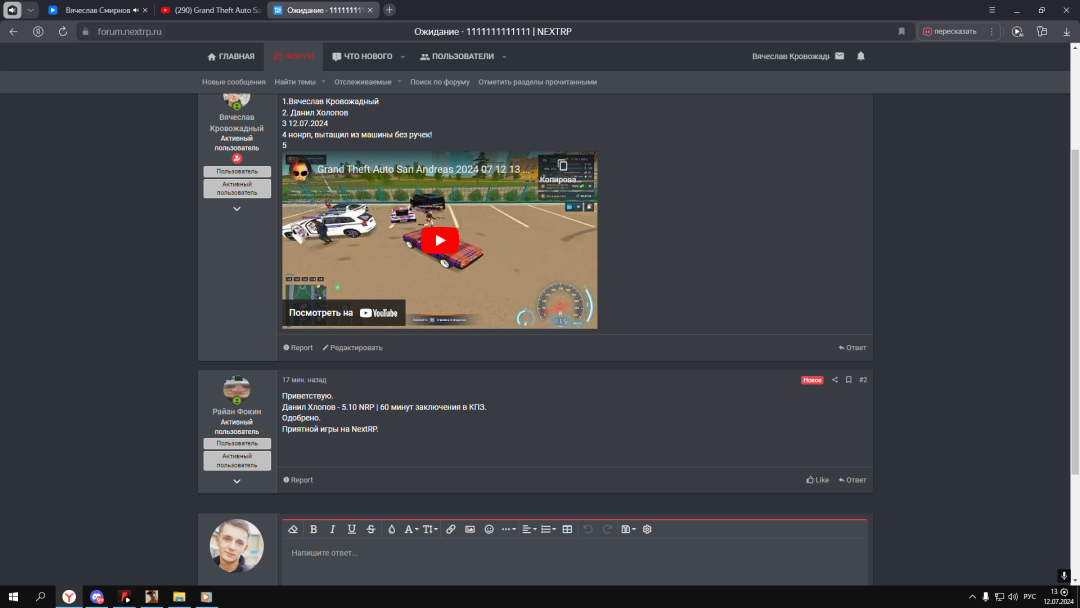Report the first post
Image resolution: width=1080 pixels, height=608 pixels.
[298, 348]
